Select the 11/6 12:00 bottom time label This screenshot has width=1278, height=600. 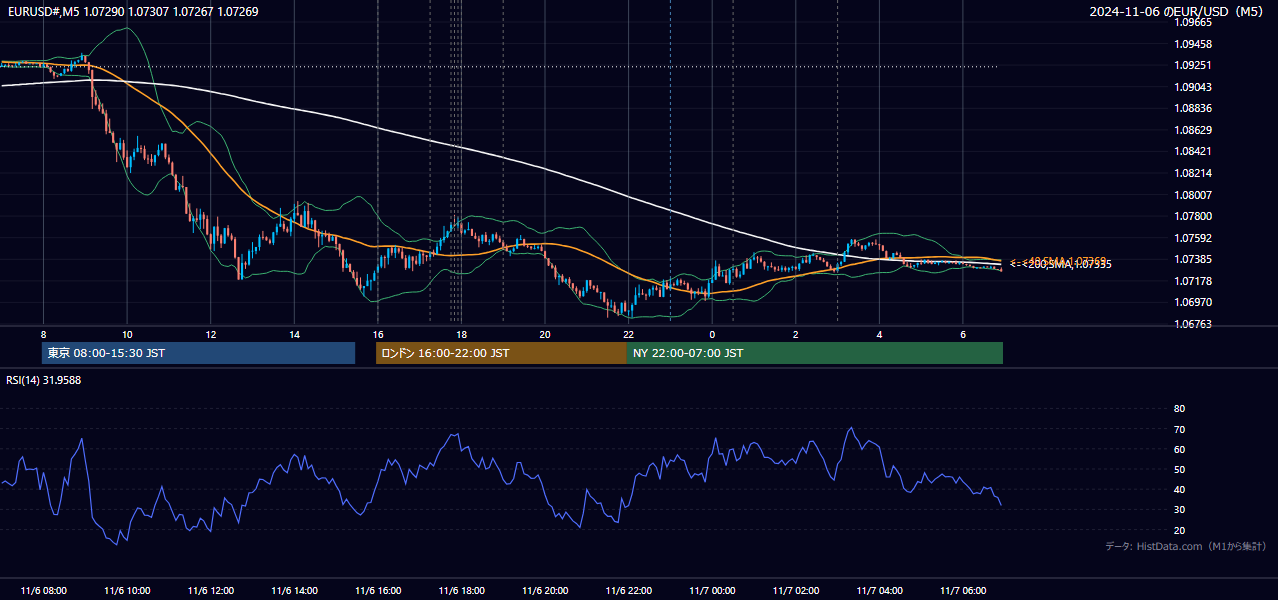click(210, 591)
